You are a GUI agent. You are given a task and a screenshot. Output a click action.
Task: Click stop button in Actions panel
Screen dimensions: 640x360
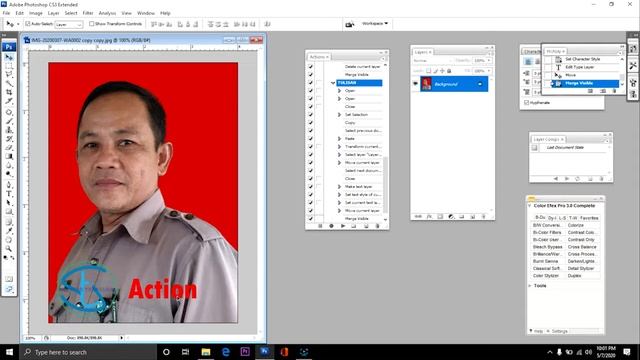tap(320, 226)
